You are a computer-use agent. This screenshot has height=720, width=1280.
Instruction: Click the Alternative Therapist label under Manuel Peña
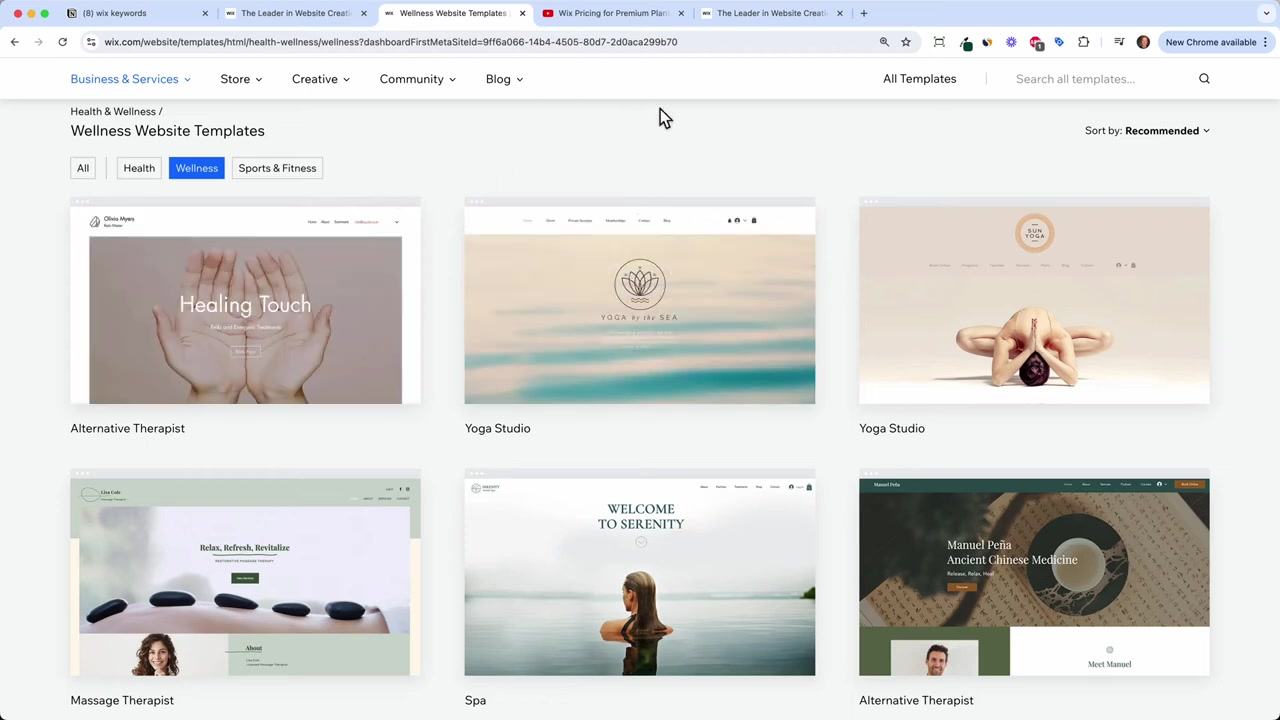(x=916, y=700)
